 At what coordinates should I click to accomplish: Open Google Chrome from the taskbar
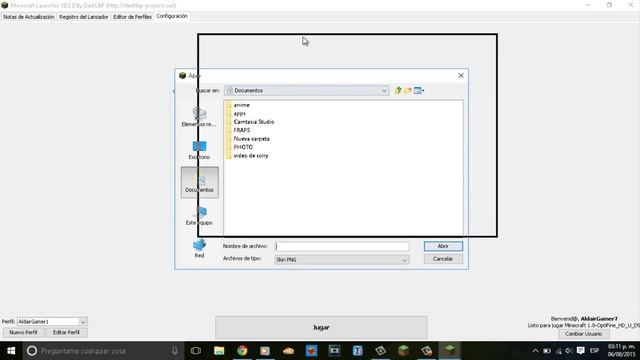242,351
